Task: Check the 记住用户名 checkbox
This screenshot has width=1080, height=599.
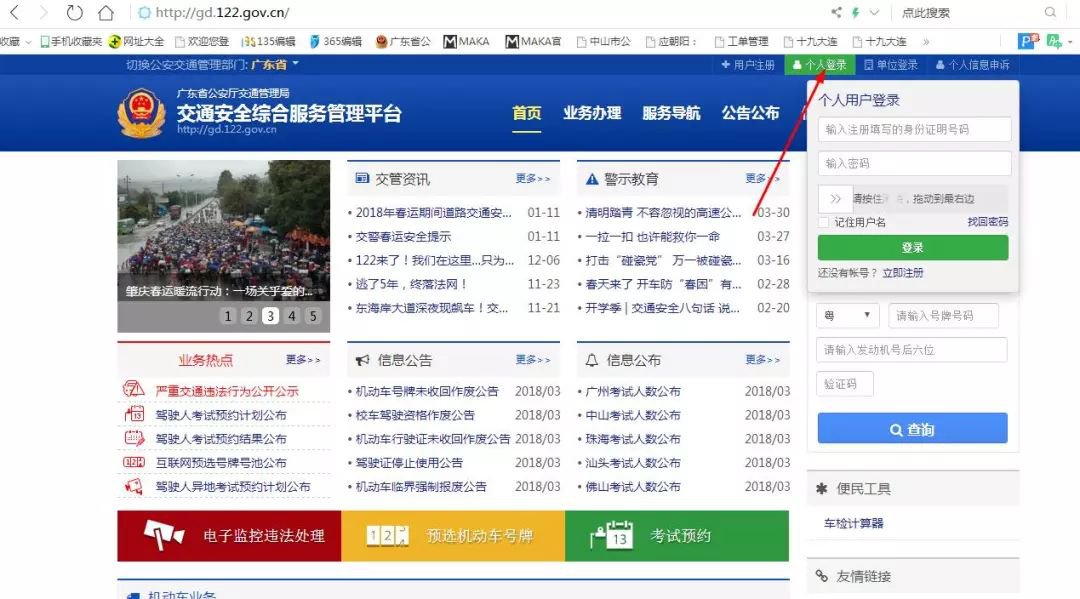Action: pos(823,222)
